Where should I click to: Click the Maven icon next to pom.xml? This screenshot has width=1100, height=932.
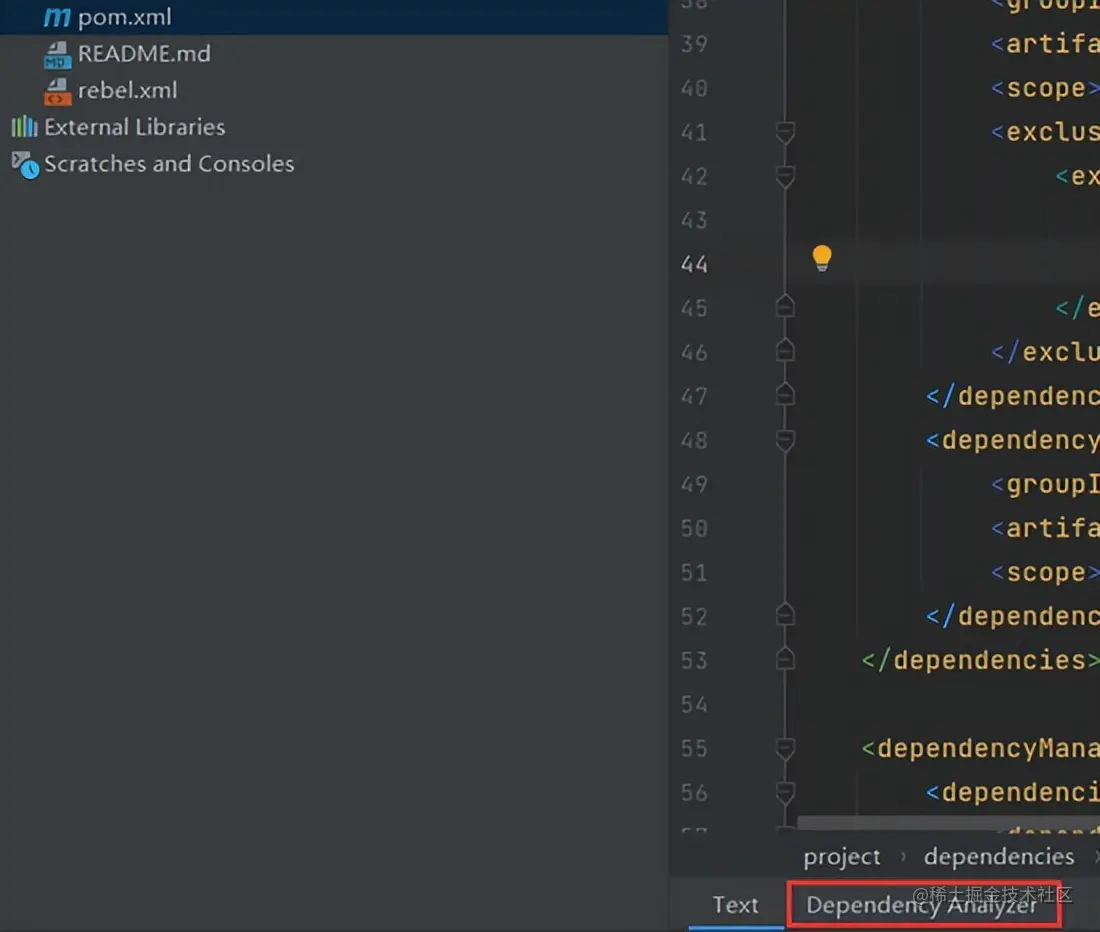click(55, 16)
